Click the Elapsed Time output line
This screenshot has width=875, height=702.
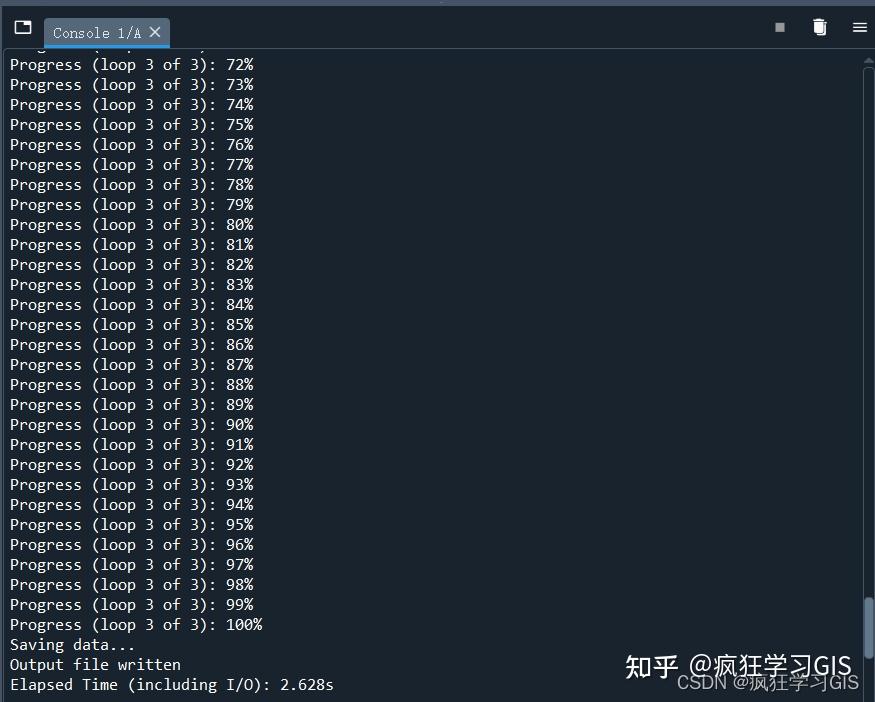(x=170, y=684)
